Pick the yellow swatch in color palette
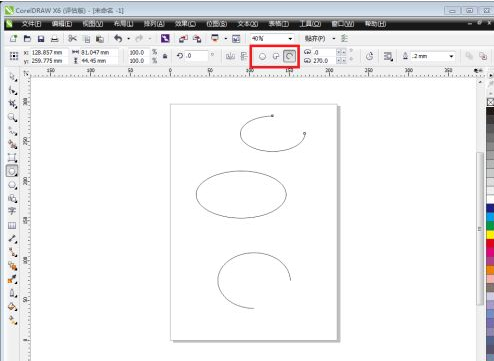This screenshot has width=494, height=361. coord(490,235)
